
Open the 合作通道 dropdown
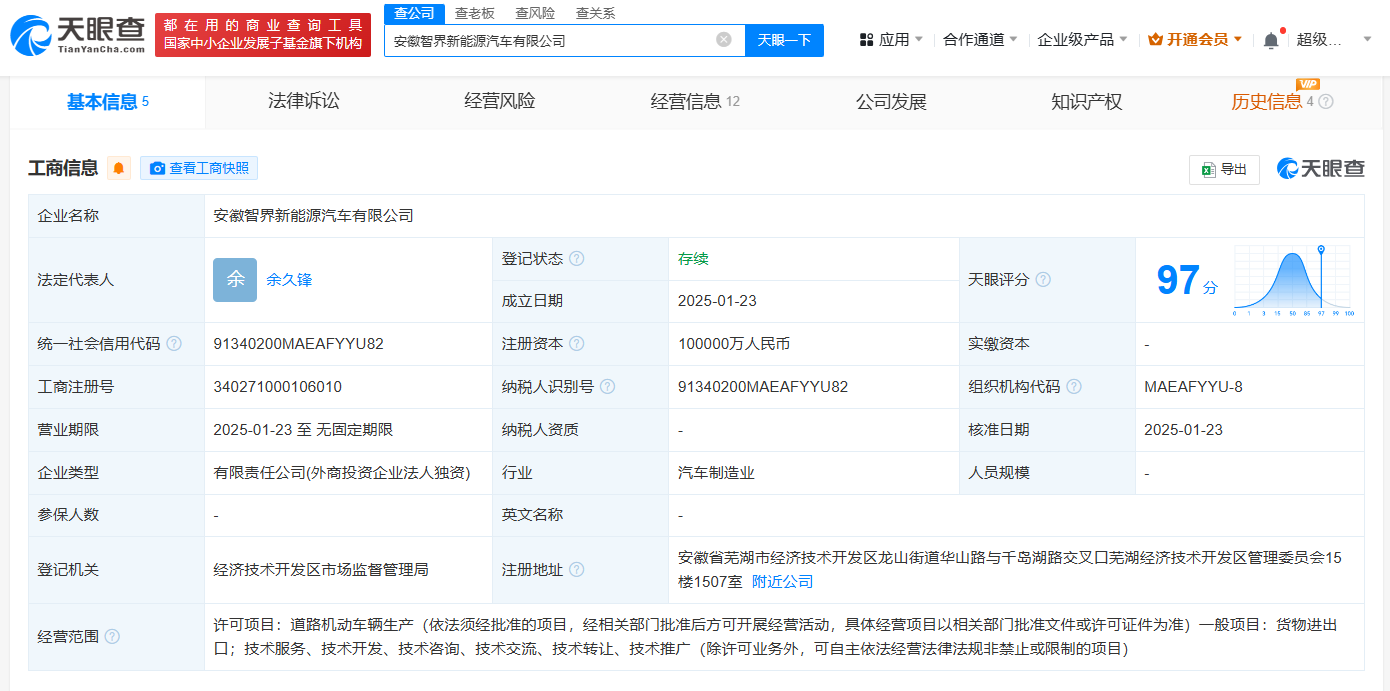point(980,40)
